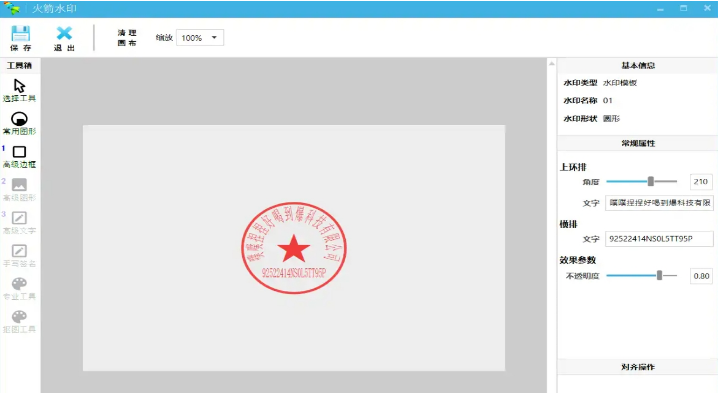This screenshot has width=719, height=393.
Task: Exit via the 退出 X icon
Action: point(64,38)
